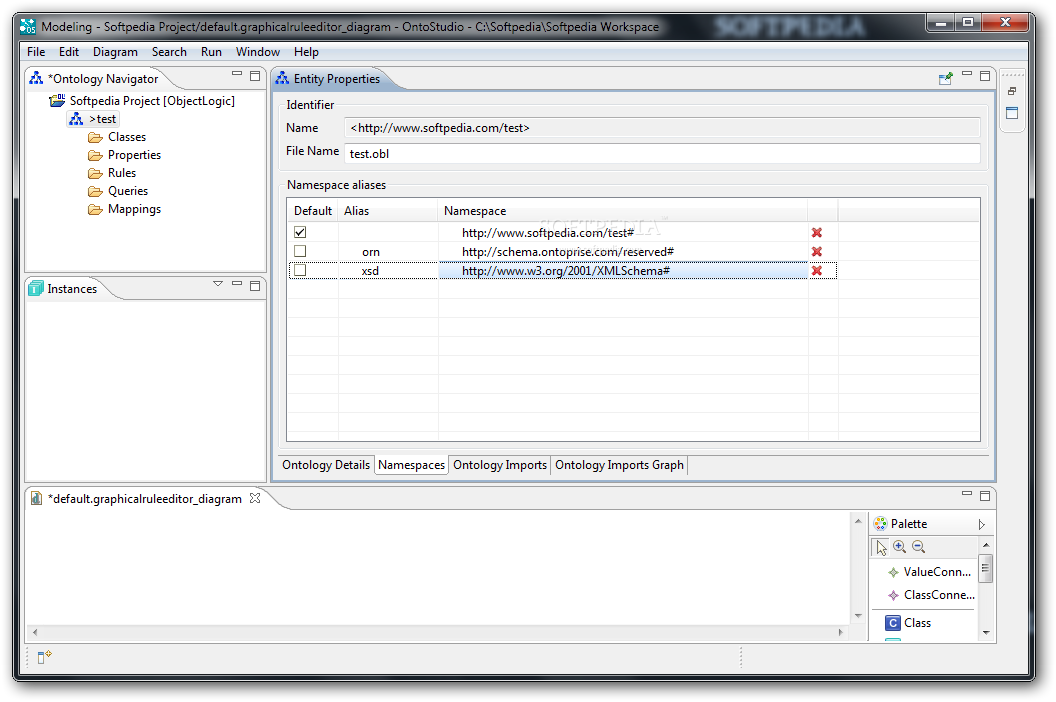The image size is (1056, 702).
Task: Pick the ValueConn... connection tool
Action: [929, 572]
